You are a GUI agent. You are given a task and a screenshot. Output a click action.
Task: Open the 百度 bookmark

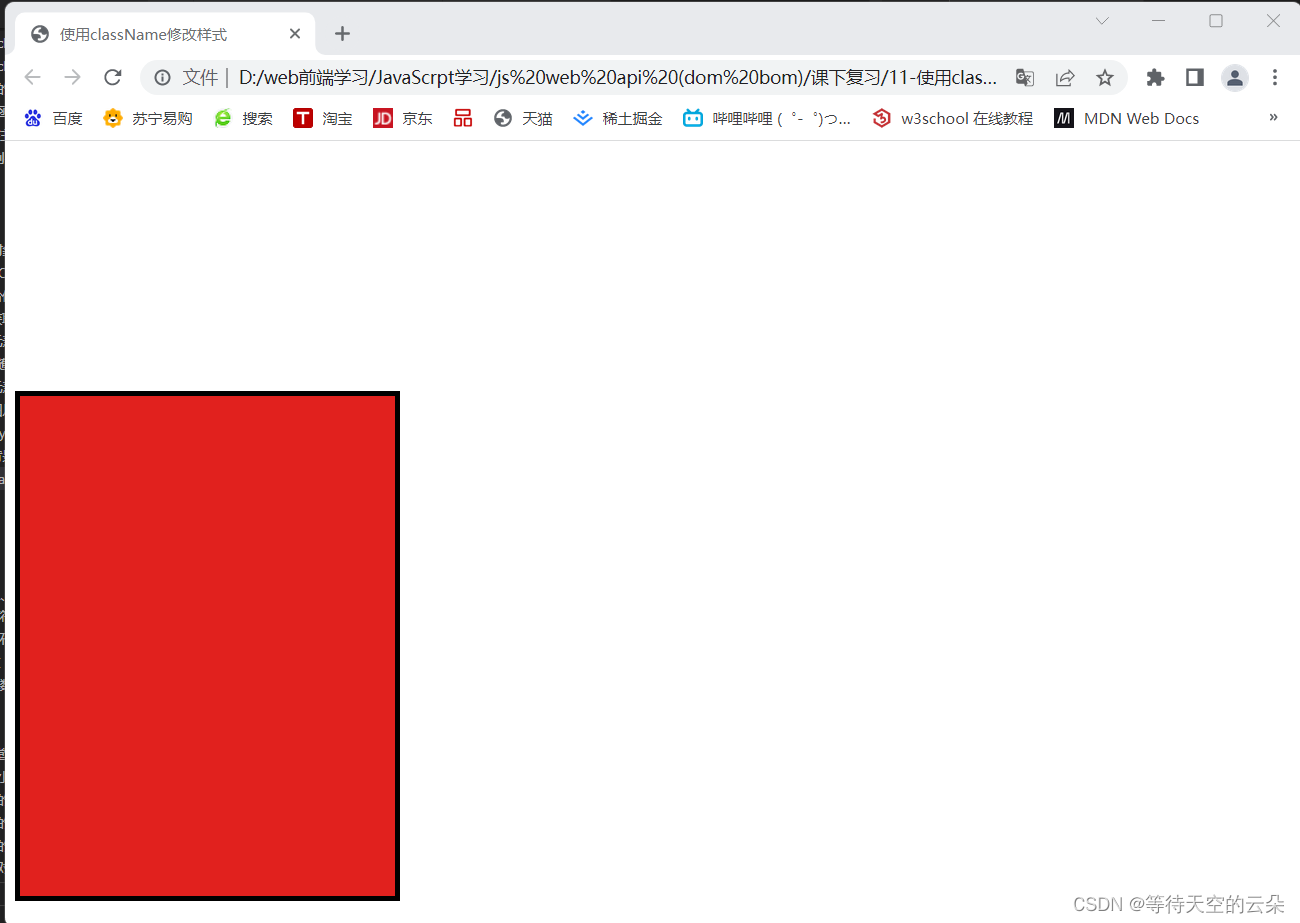(x=53, y=118)
